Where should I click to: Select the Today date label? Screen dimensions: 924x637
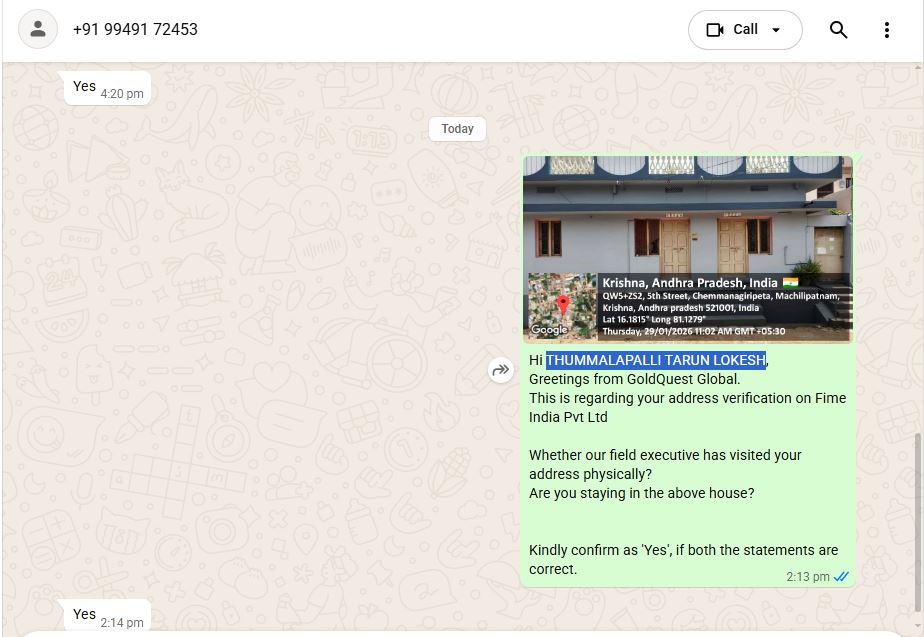click(x=457, y=128)
